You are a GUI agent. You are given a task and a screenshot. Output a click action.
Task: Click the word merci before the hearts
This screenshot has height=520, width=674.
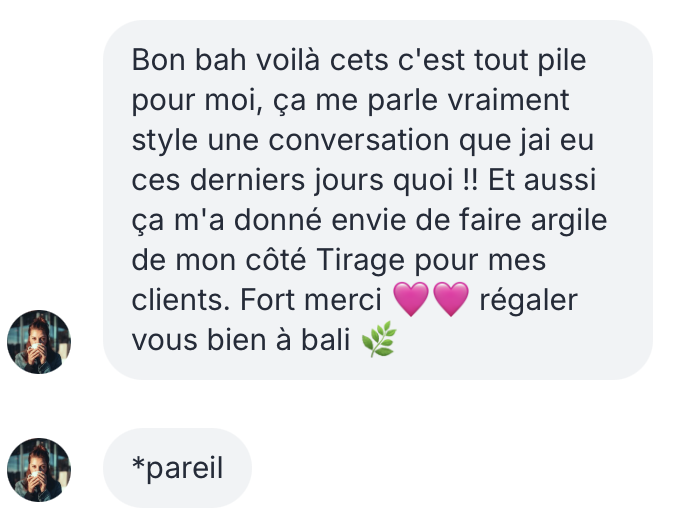pos(343,300)
